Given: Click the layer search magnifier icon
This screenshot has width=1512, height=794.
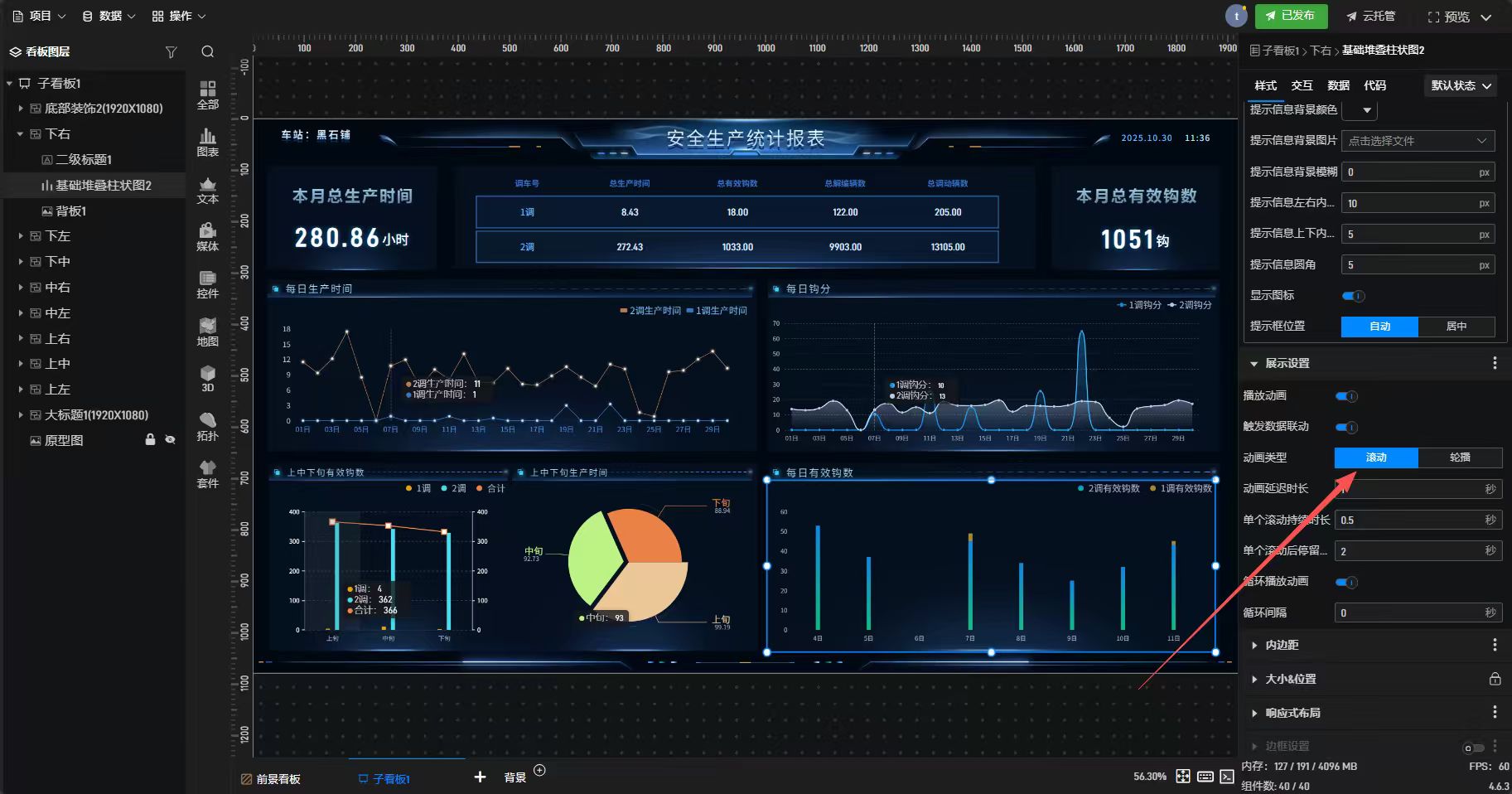Looking at the screenshot, I should click(207, 51).
